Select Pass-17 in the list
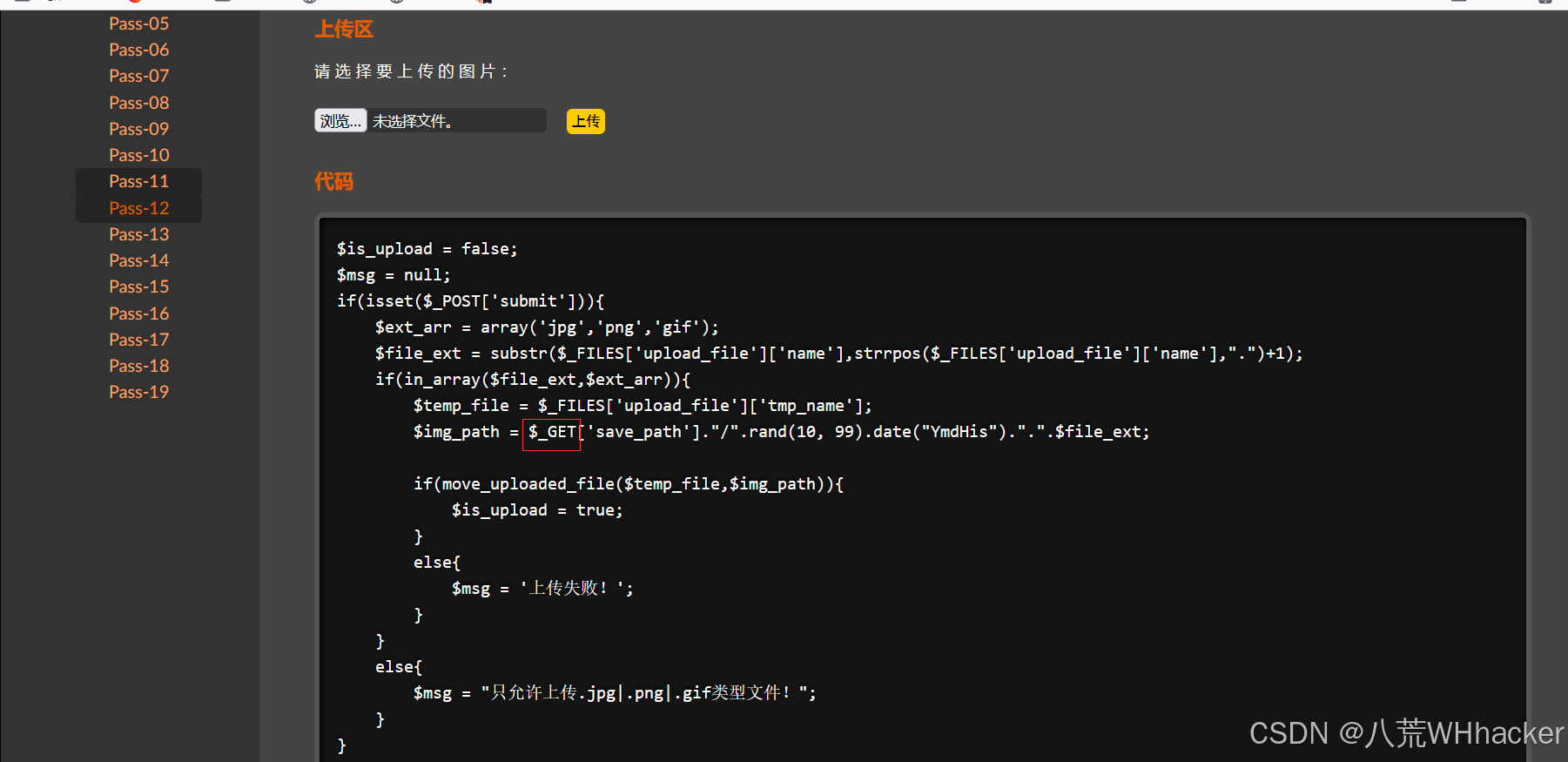 click(138, 340)
